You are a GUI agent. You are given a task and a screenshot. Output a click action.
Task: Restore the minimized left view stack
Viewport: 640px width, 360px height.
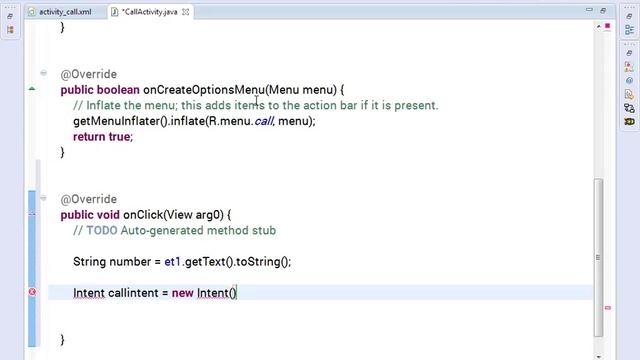(10, 16)
